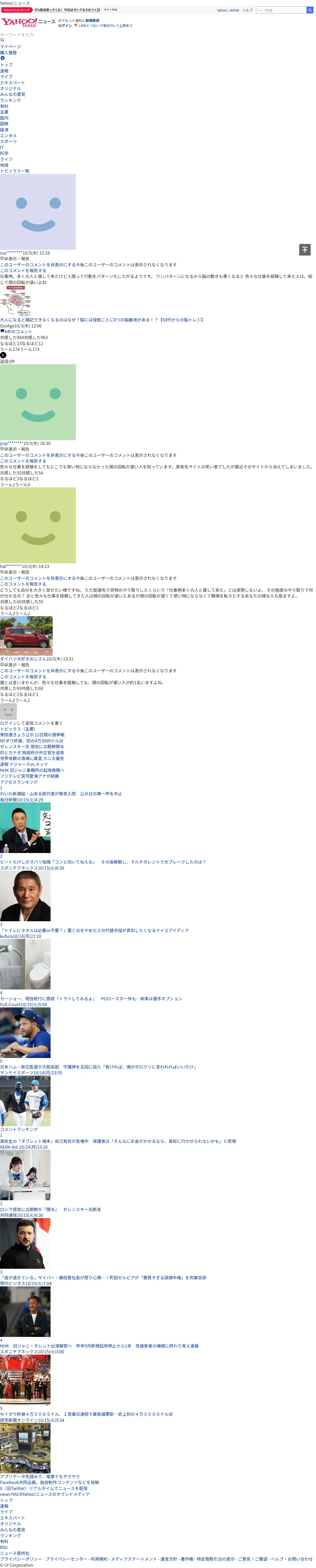This screenshot has height=1568, width=316.
Task: Select the 主要 category tab
Action: (4, 112)
